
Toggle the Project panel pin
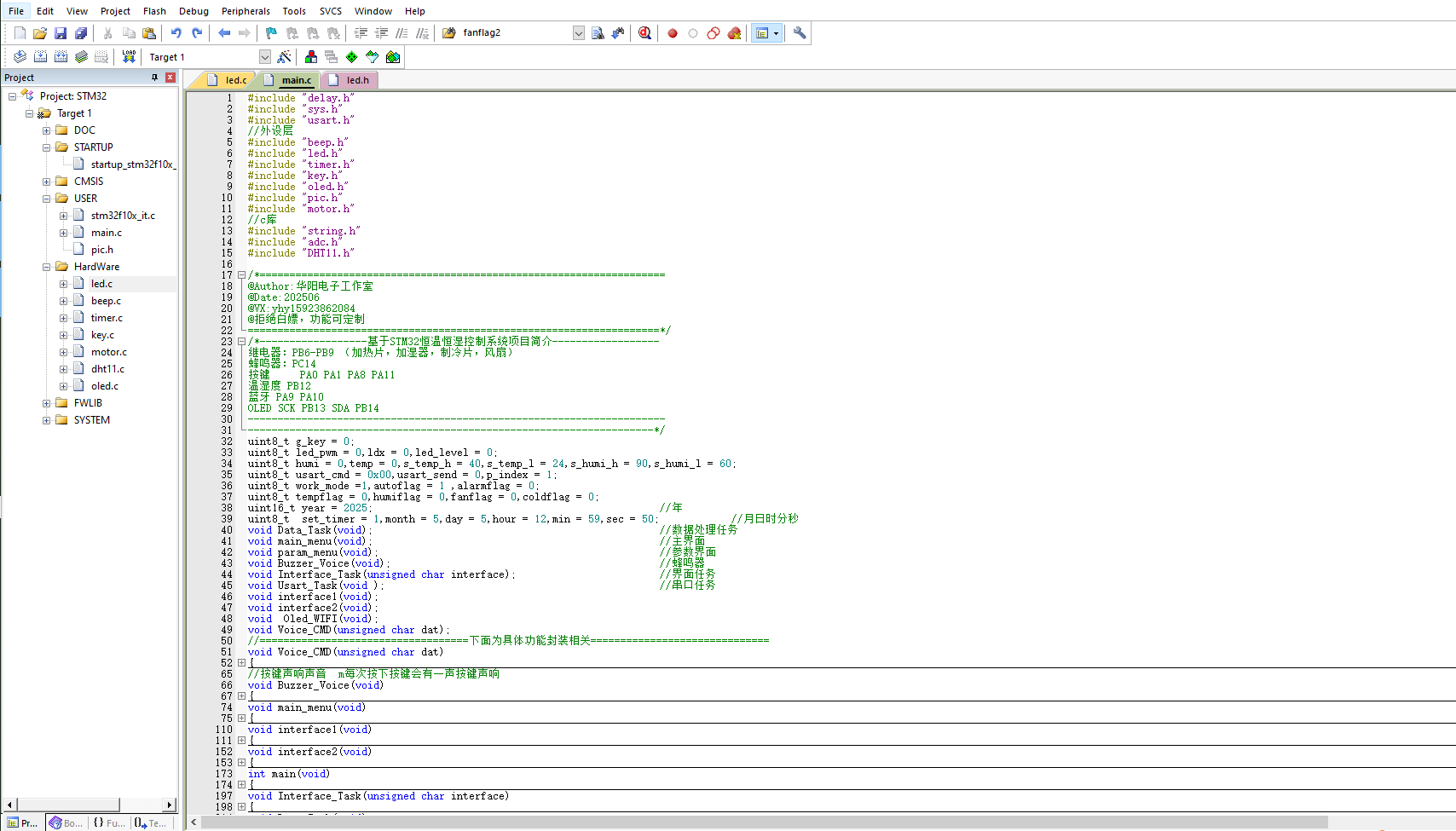(154, 78)
